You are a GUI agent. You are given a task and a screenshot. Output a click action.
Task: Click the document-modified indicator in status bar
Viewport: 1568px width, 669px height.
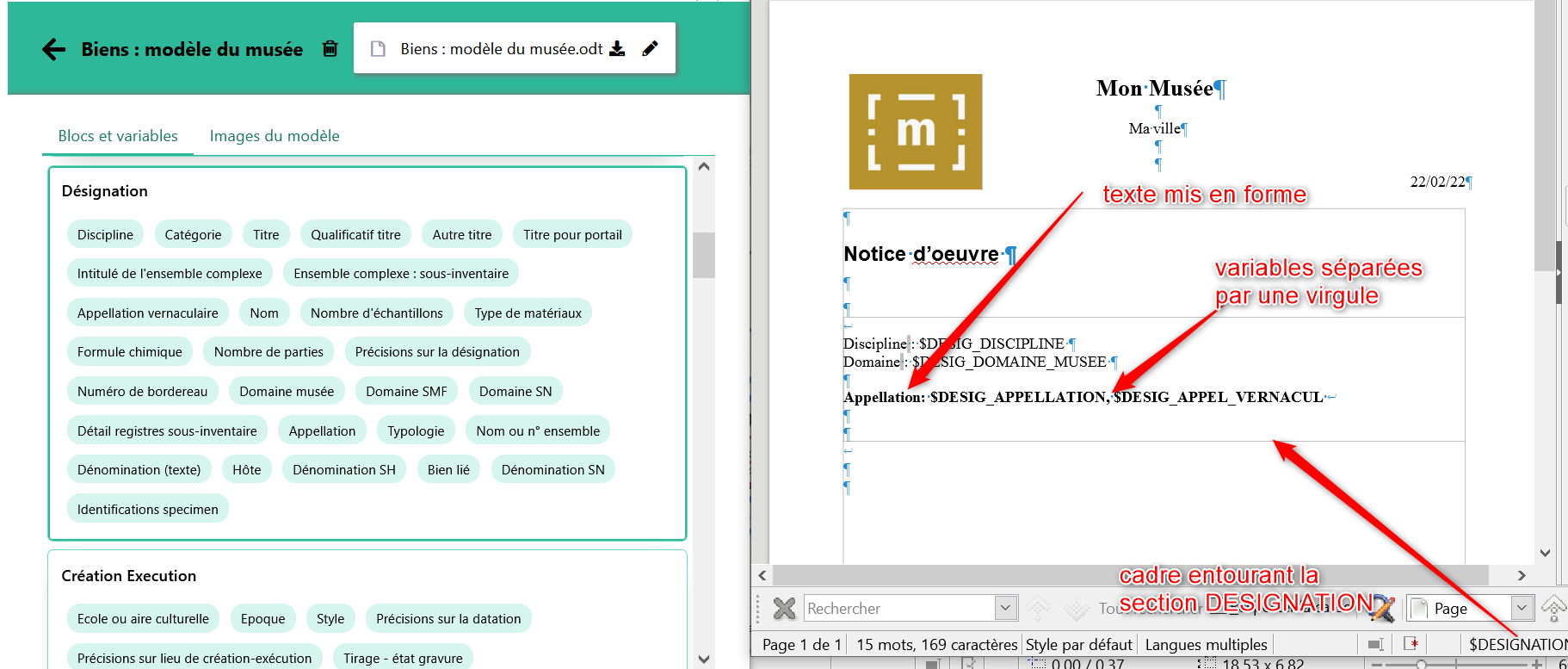tap(1411, 643)
